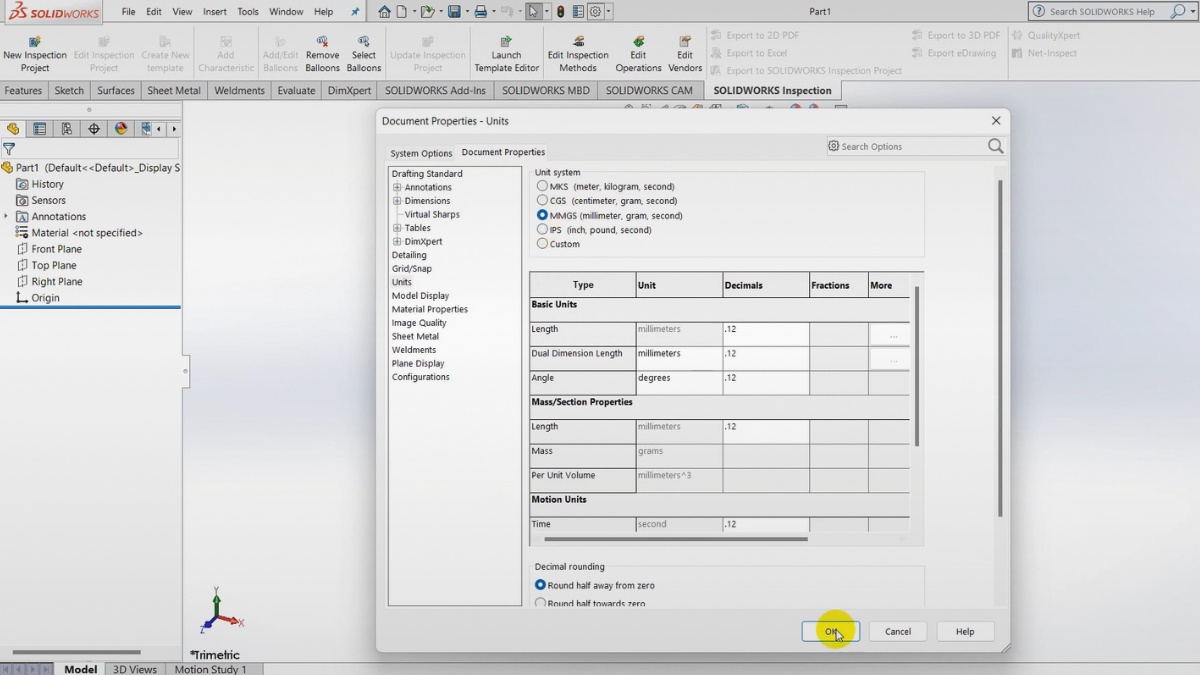1200x675 pixels.
Task: Select CGS (centimeter, gram, second) unit system
Action: (542, 201)
